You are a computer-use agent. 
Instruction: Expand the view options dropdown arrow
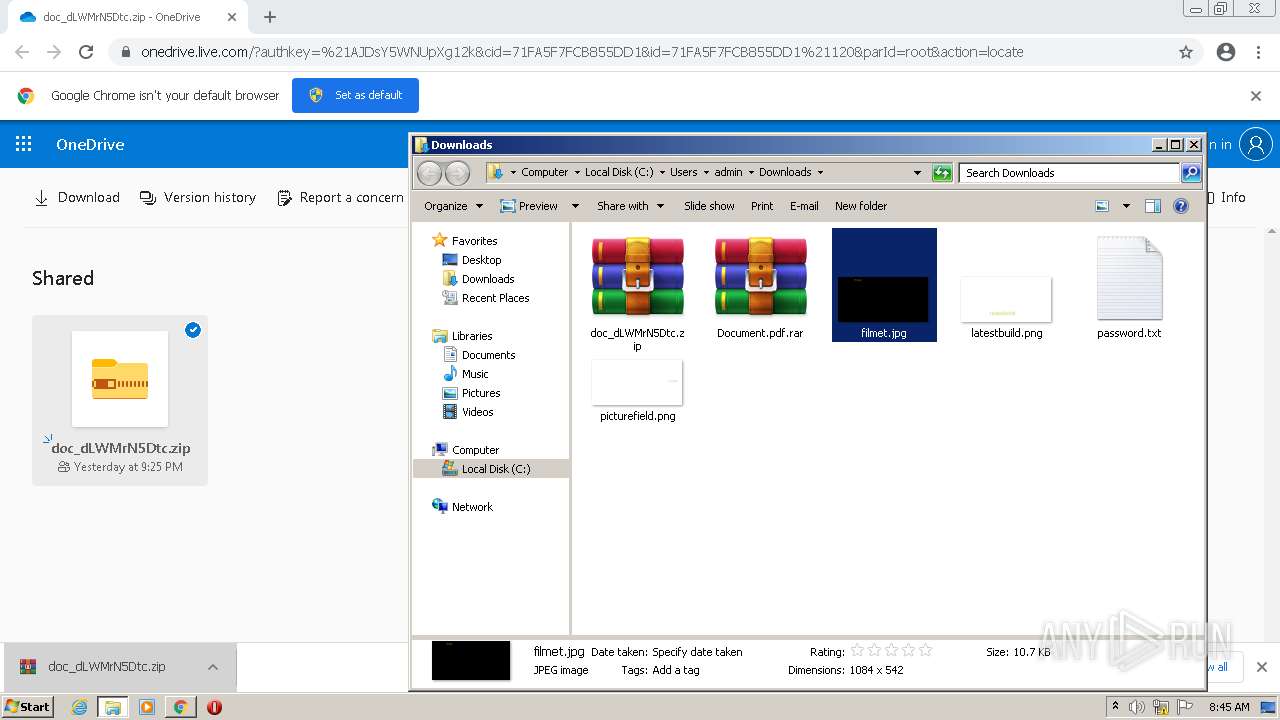(x=1126, y=206)
